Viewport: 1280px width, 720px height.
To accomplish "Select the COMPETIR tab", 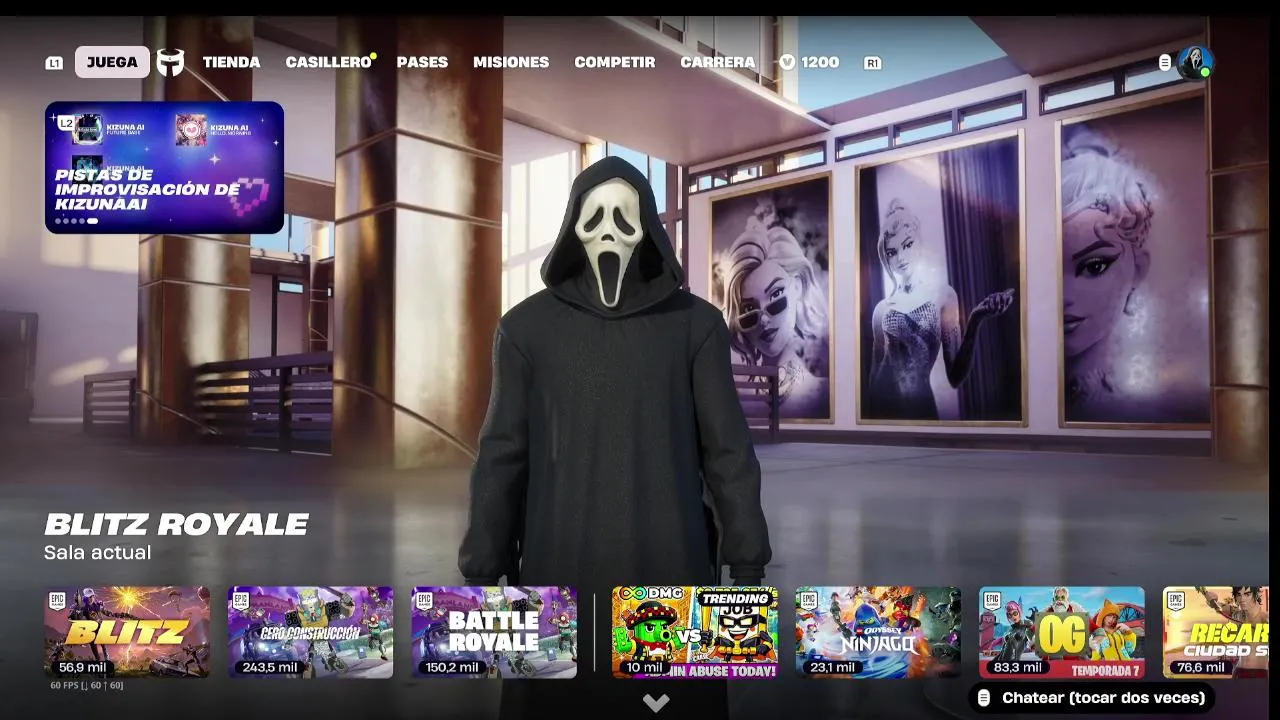I will point(615,62).
